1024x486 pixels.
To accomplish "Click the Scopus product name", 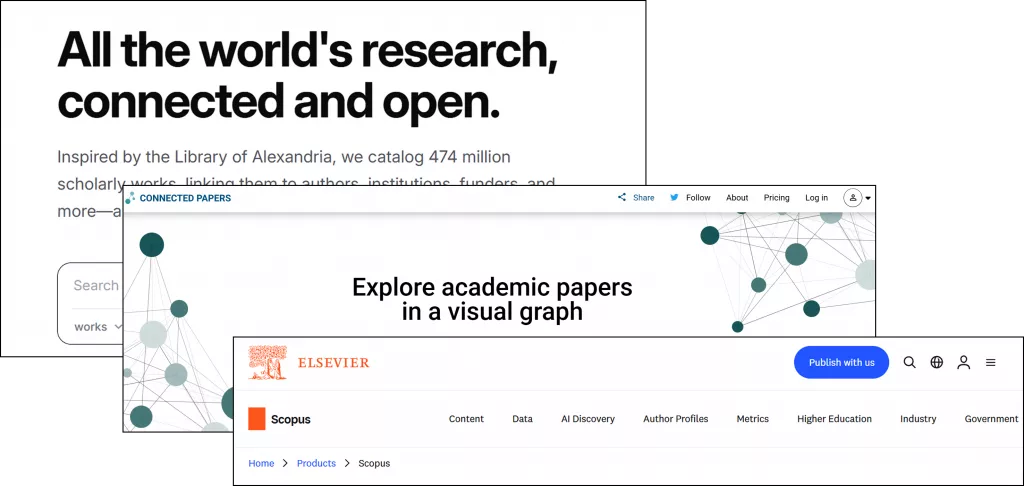I will click(291, 419).
